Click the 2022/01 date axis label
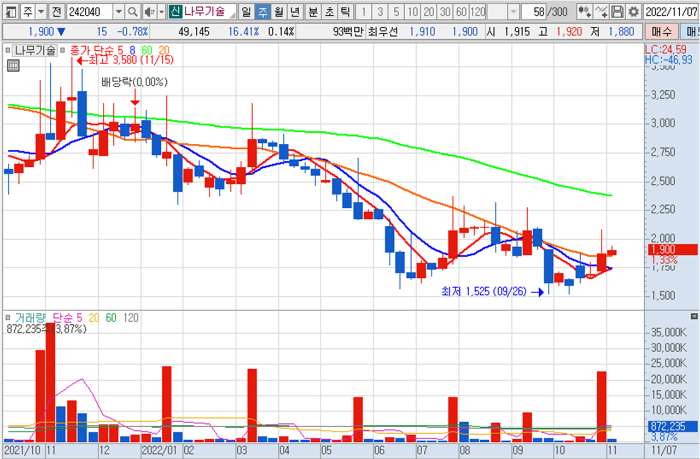The height and width of the screenshot is (459, 700). click(159, 450)
